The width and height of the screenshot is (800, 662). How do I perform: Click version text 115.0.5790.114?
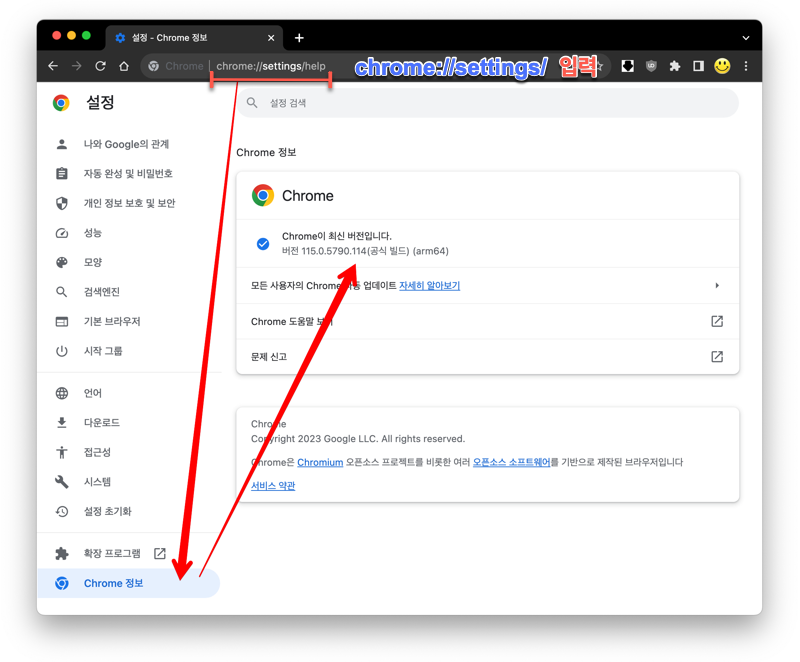(334, 251)
